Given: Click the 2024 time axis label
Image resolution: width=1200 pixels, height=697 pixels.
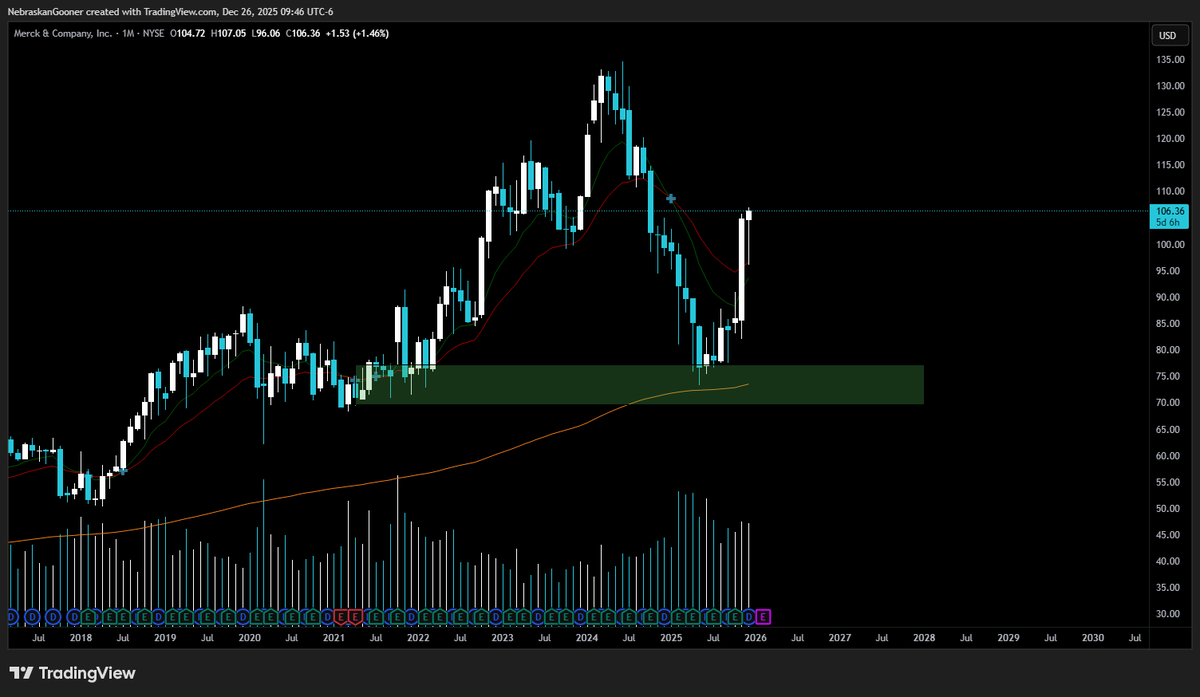Looking at the screenshot, I should (587, 637).
